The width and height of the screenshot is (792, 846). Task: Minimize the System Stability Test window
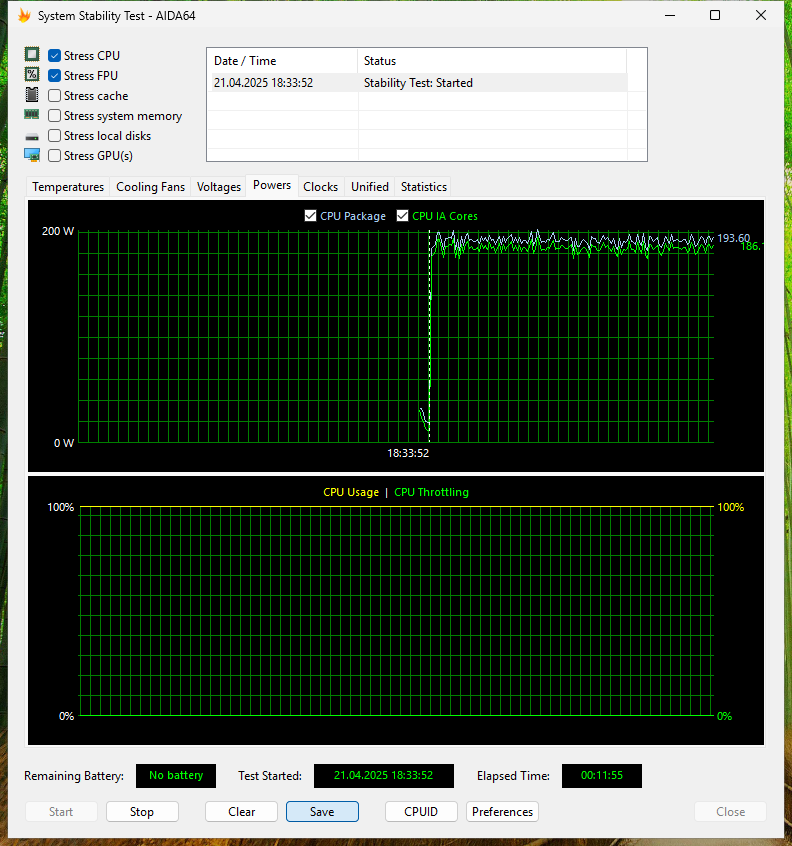pyautogui.click(x=670, y=15)
